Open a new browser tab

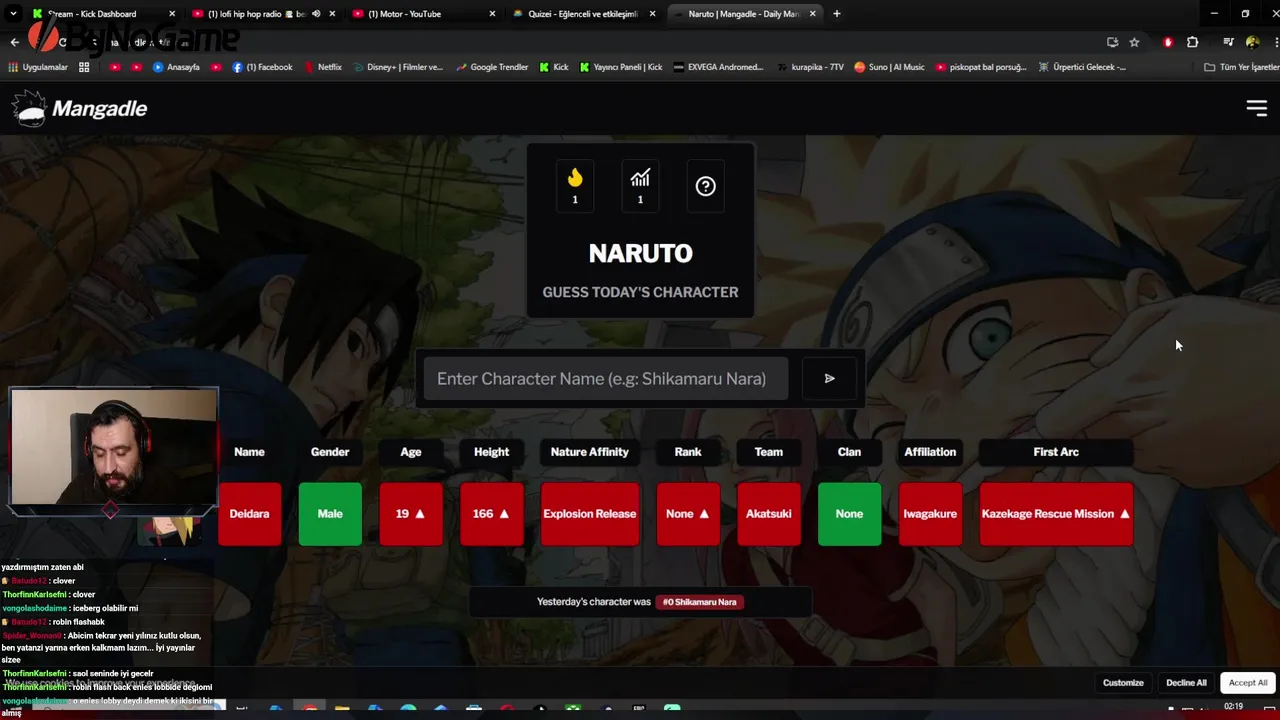837,14
